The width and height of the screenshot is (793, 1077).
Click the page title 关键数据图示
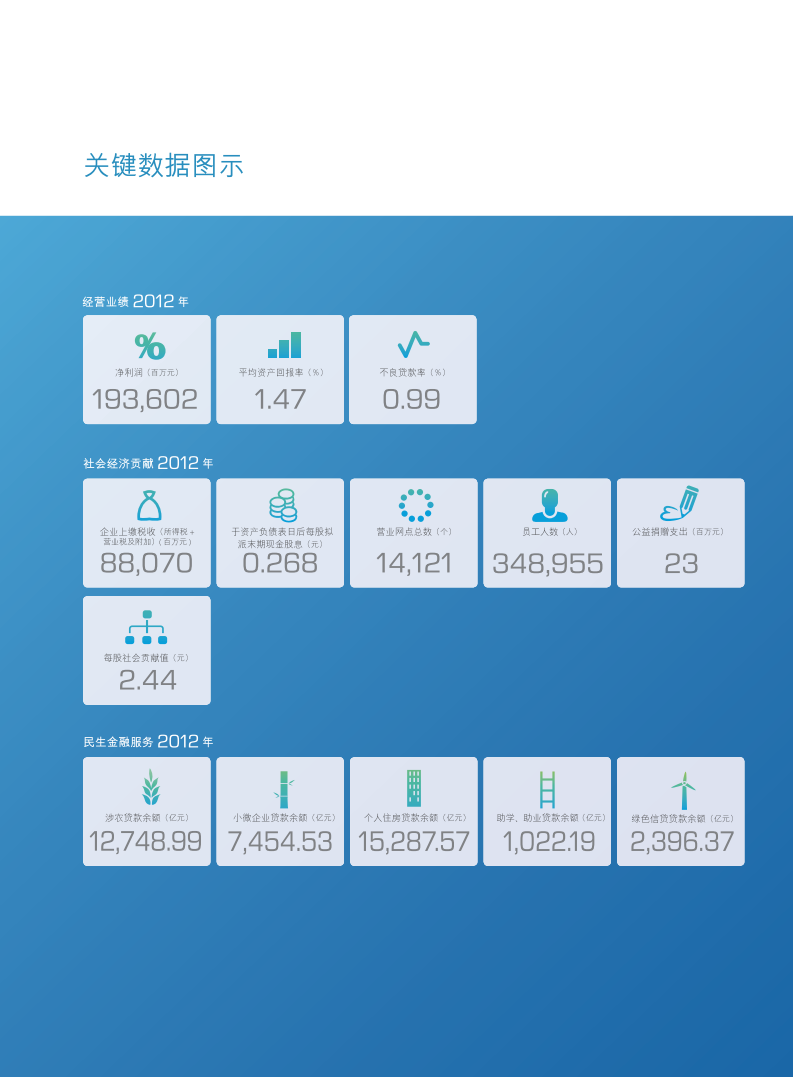[163, 166]
